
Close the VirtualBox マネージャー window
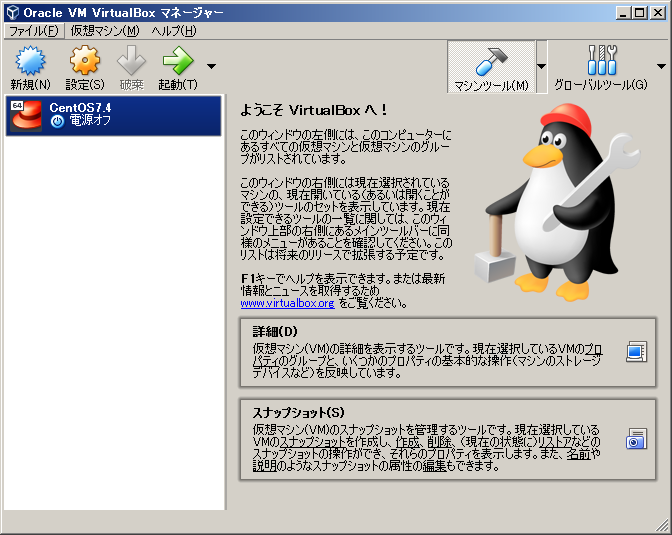657,12
